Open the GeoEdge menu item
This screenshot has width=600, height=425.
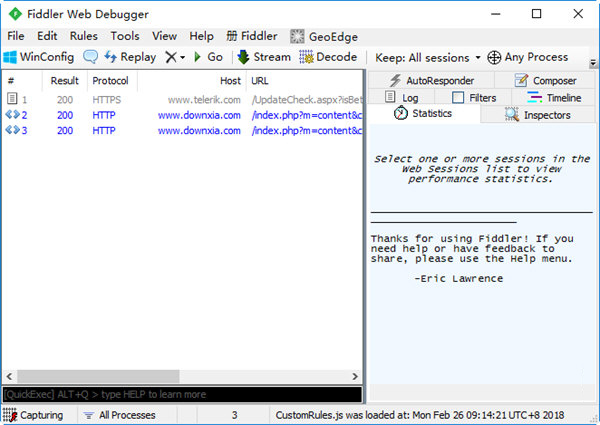point(324,37)
